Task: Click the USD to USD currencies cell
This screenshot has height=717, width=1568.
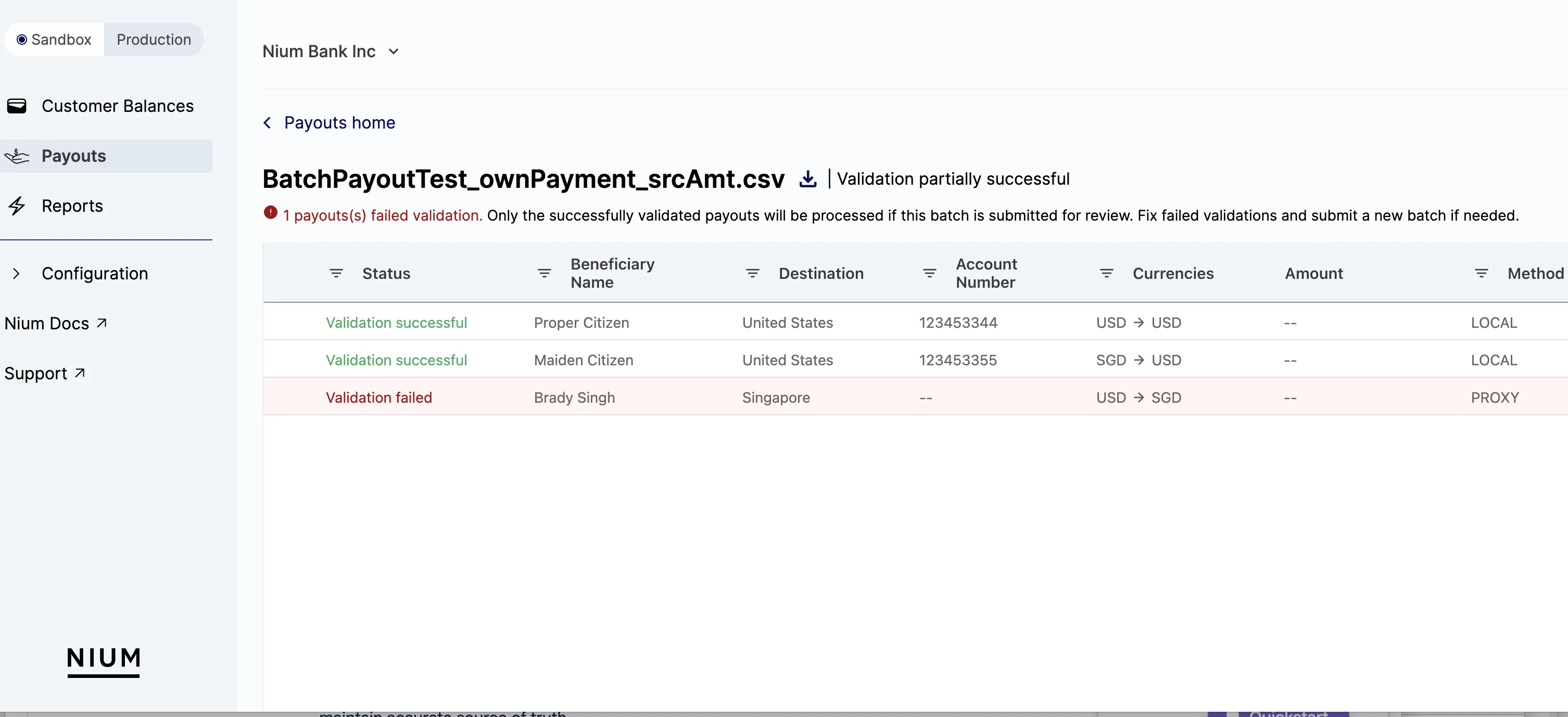Action: [1139, 323]
